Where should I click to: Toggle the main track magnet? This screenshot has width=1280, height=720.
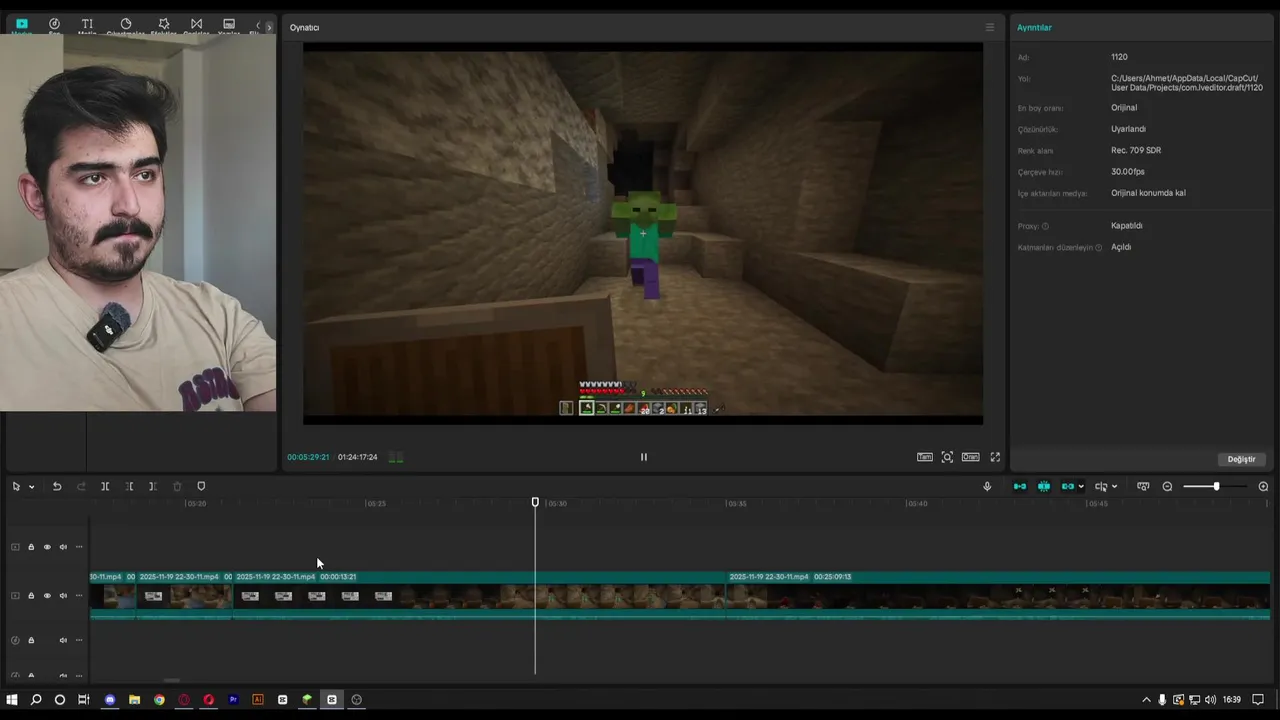click(1020, 487)
